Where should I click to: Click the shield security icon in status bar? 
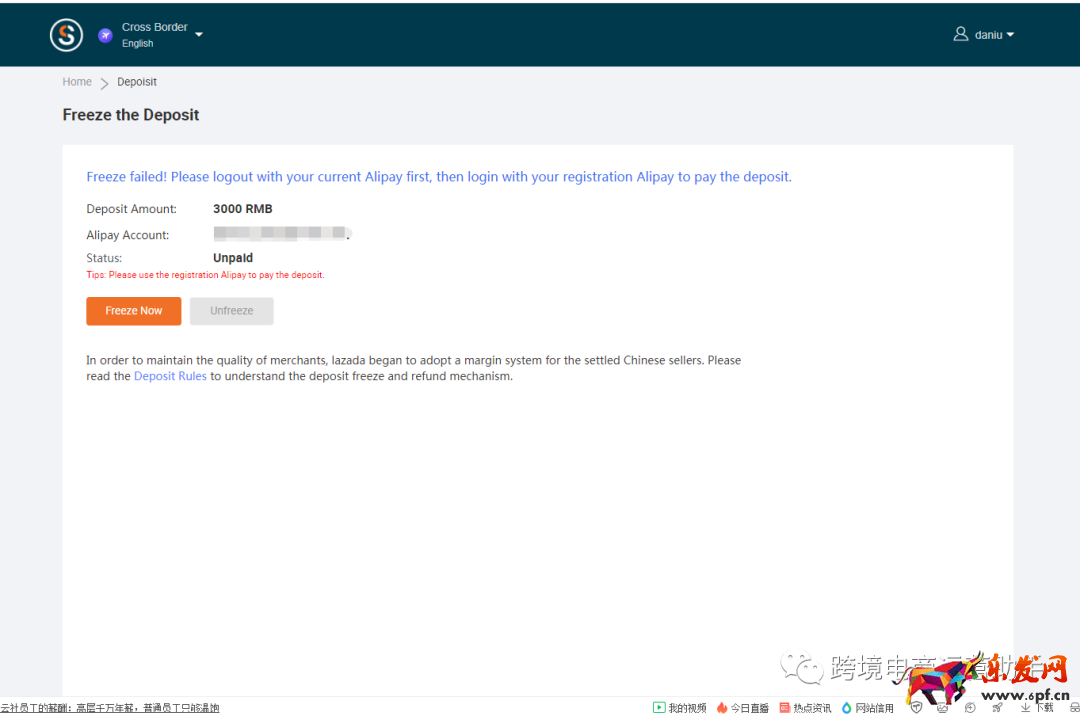point(916,707)
